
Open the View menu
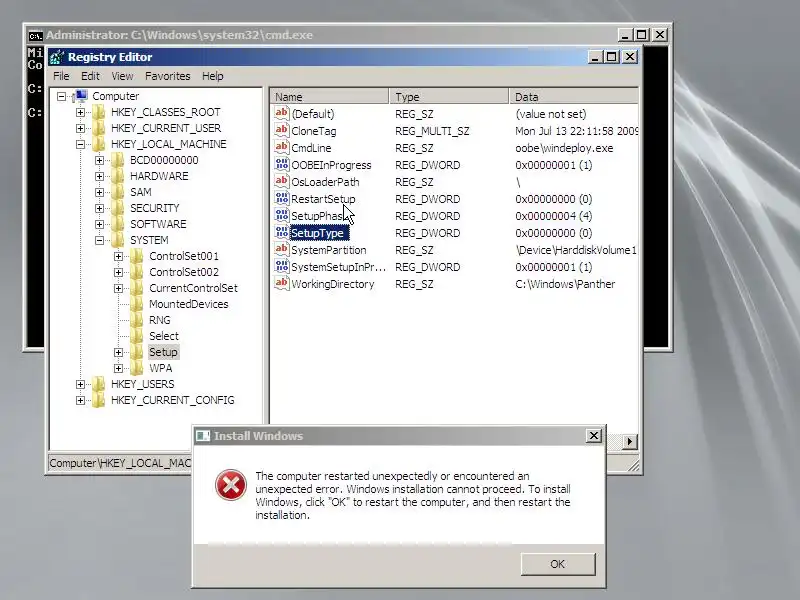pyautogui.click(x=122, y=76)
